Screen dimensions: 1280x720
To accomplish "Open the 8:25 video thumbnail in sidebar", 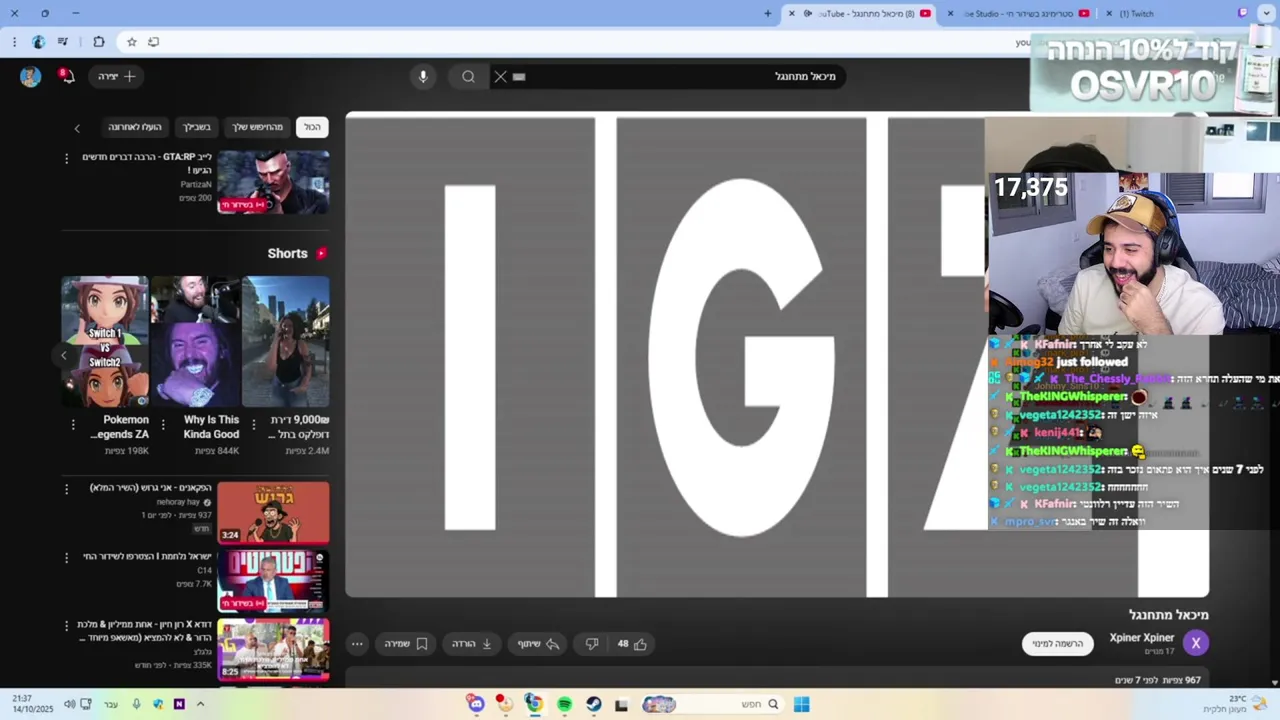I will point(273,649).
